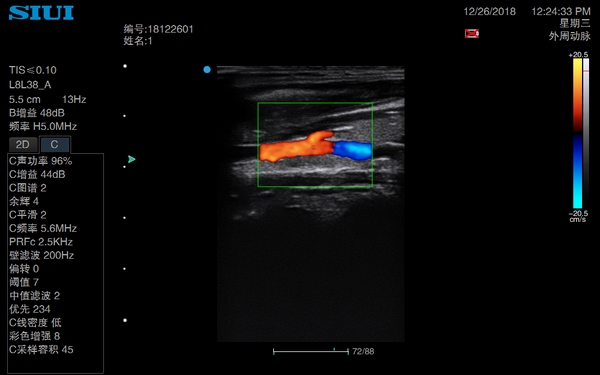Click the green focus position arrow
The width and height of the screenshot is (600, 375).
[x=132, y=159]
